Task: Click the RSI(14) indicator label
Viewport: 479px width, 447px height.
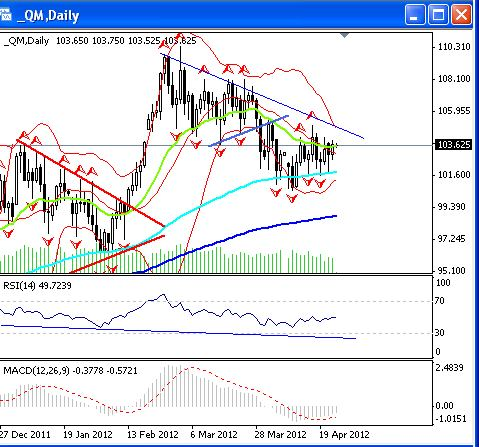Action: (37, 286)
